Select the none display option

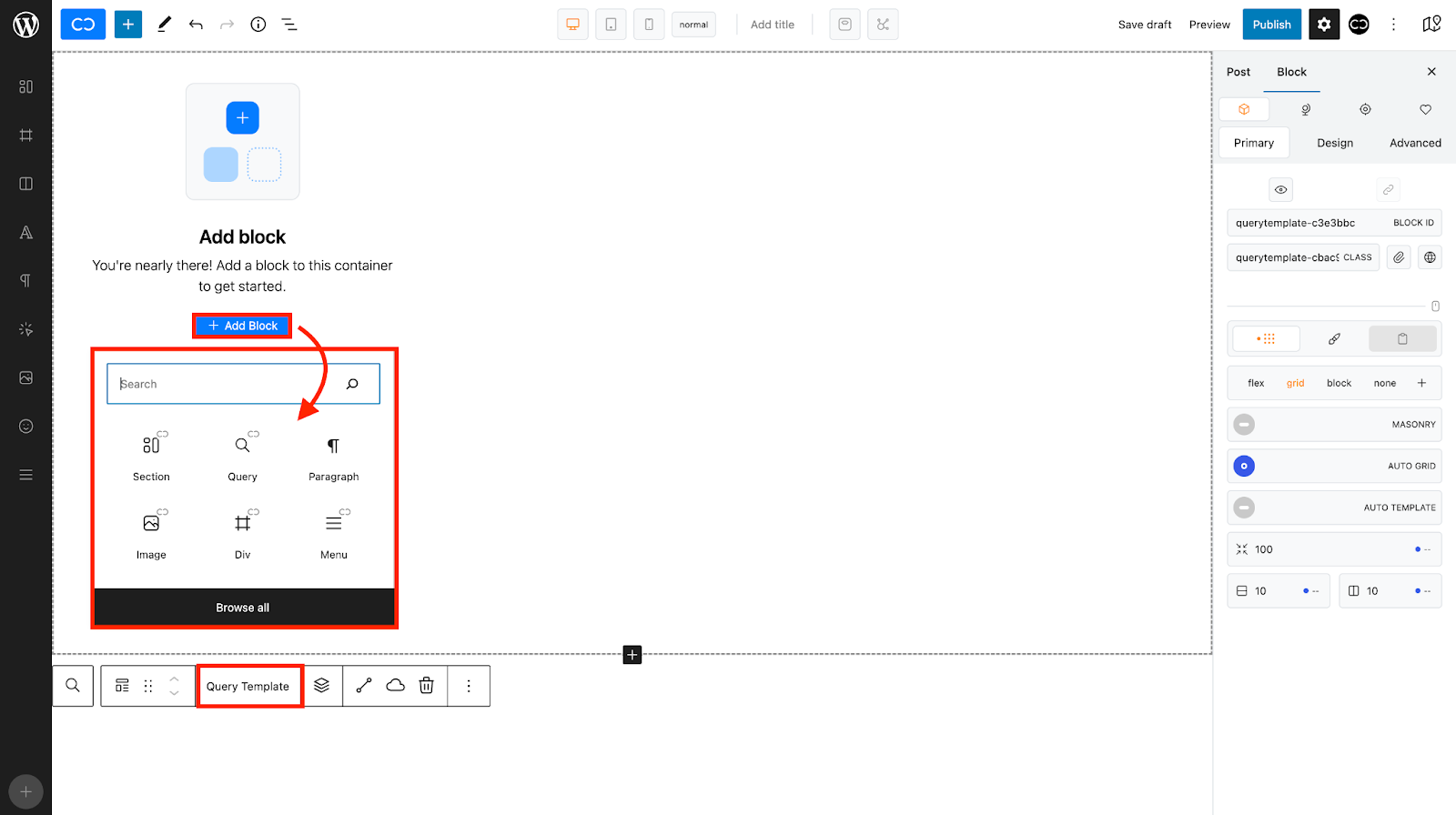1385,383
